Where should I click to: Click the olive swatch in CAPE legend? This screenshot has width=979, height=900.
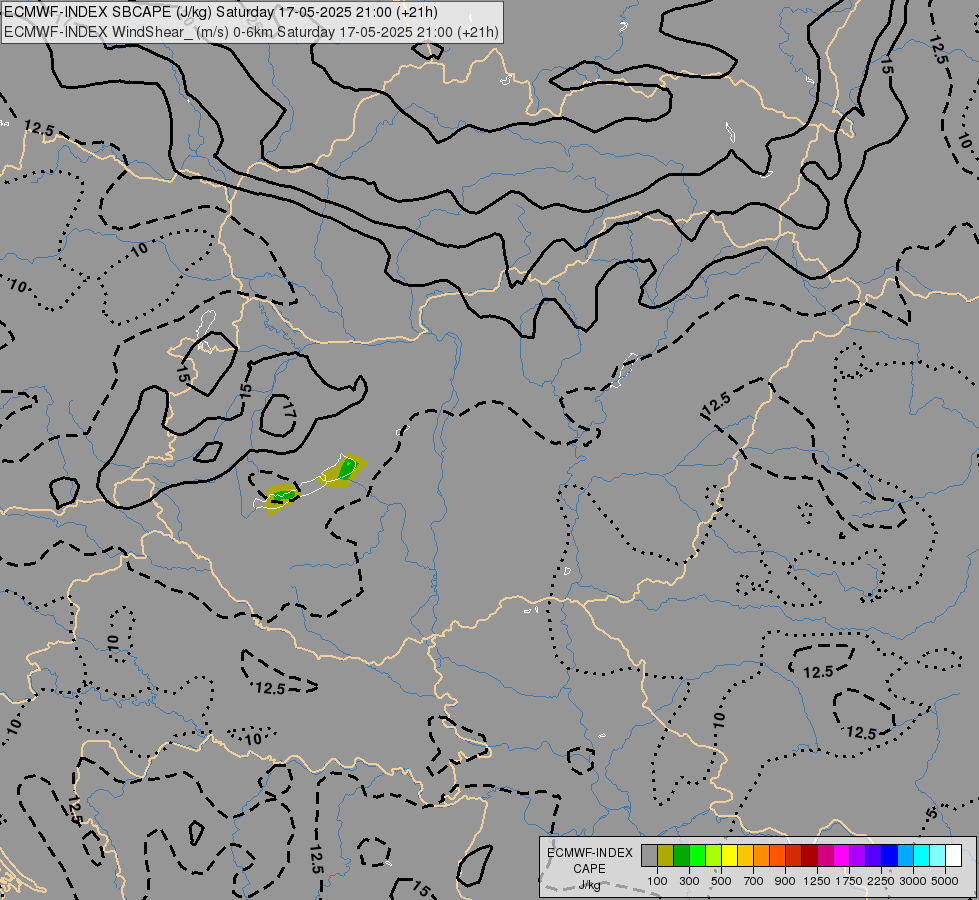[x=666, y=856]
